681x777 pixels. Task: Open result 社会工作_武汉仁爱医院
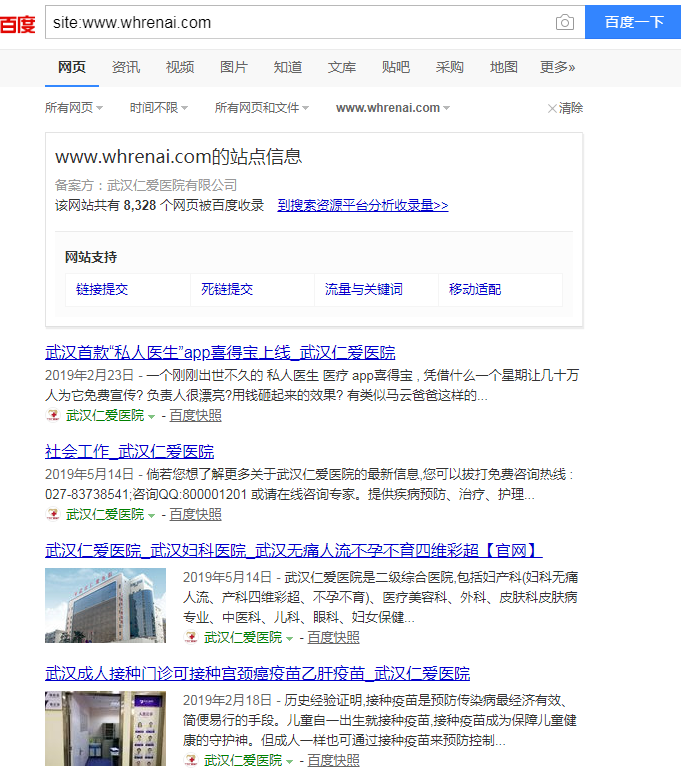[129, 452]
